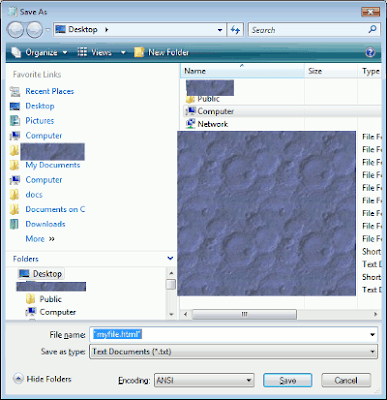Select the Public folder in file list
This screenshot has height=400, width=387.
pos(208,99)
